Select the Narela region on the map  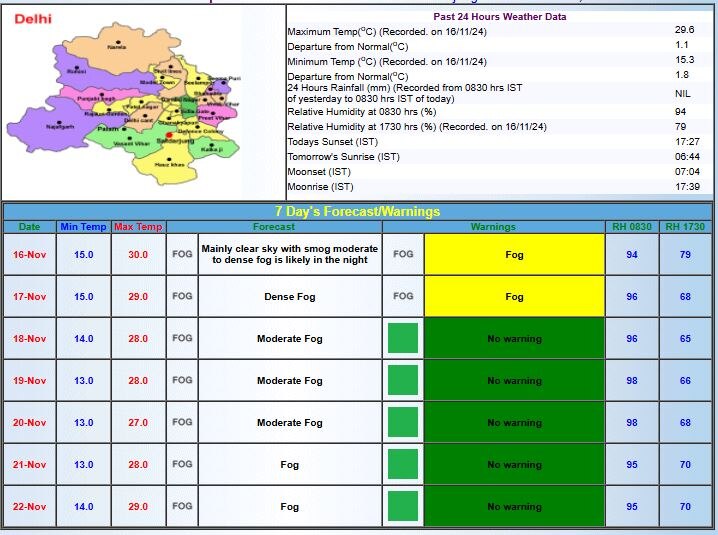117,45
